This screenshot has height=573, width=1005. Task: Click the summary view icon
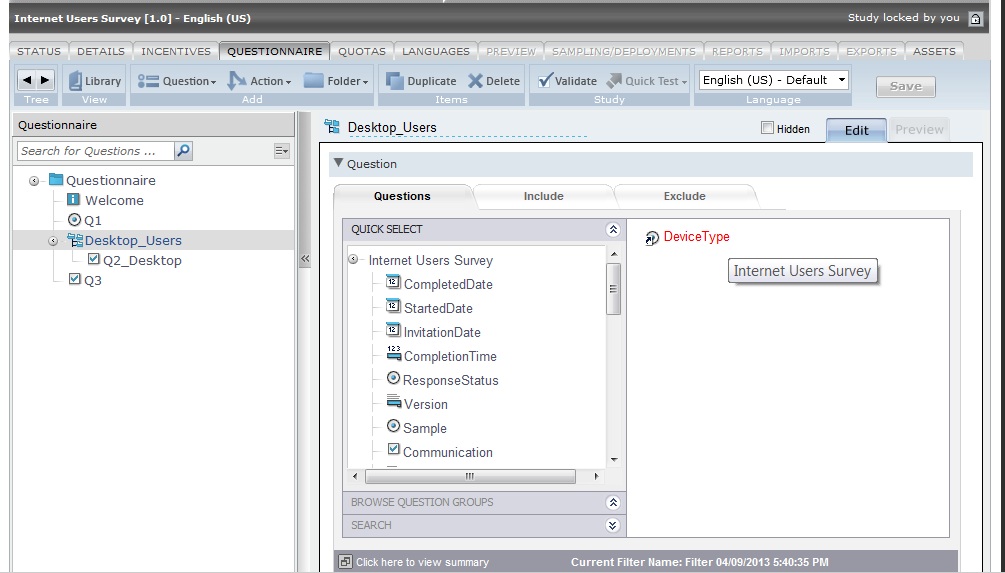tap(345, 562)
